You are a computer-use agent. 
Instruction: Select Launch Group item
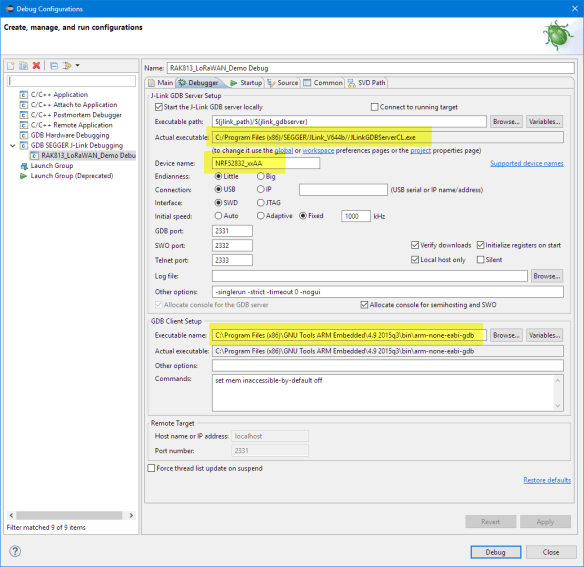coord(52,165)
